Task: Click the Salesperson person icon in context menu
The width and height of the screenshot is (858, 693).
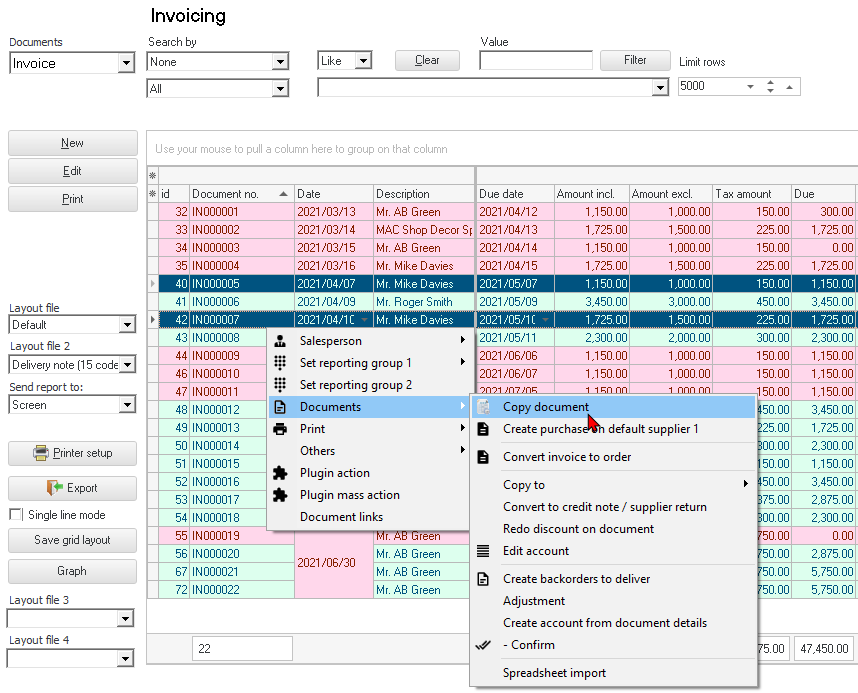Action: tap(280, 341)
